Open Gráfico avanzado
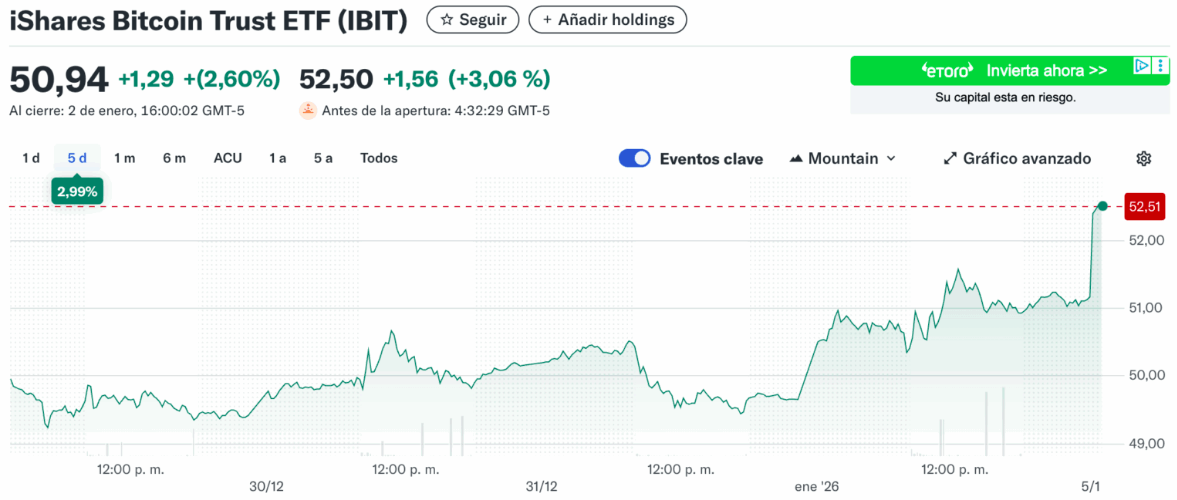 tap(1017, 158)
